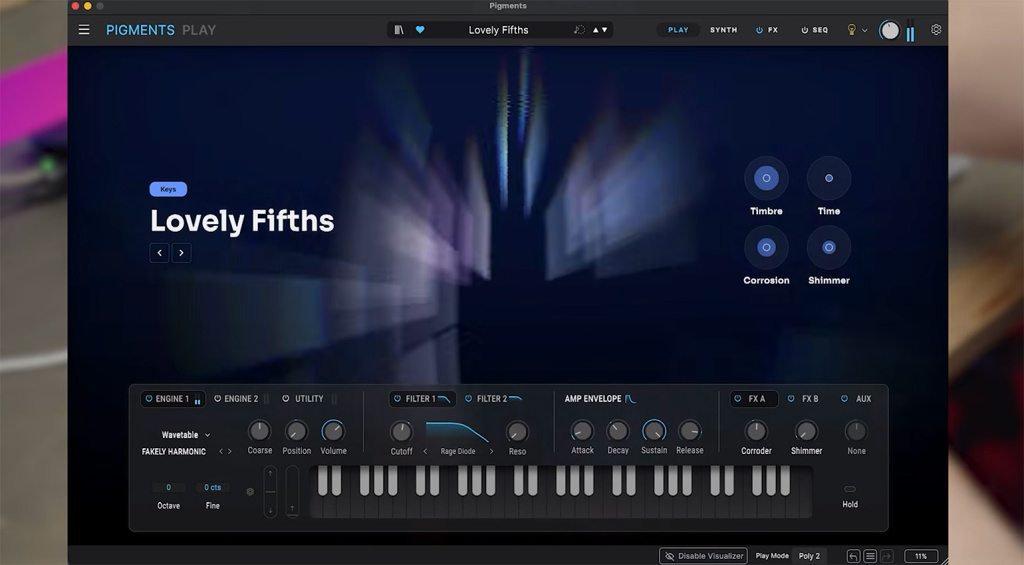Select the FX B tab
The image size is (1024, 565).
810,398
